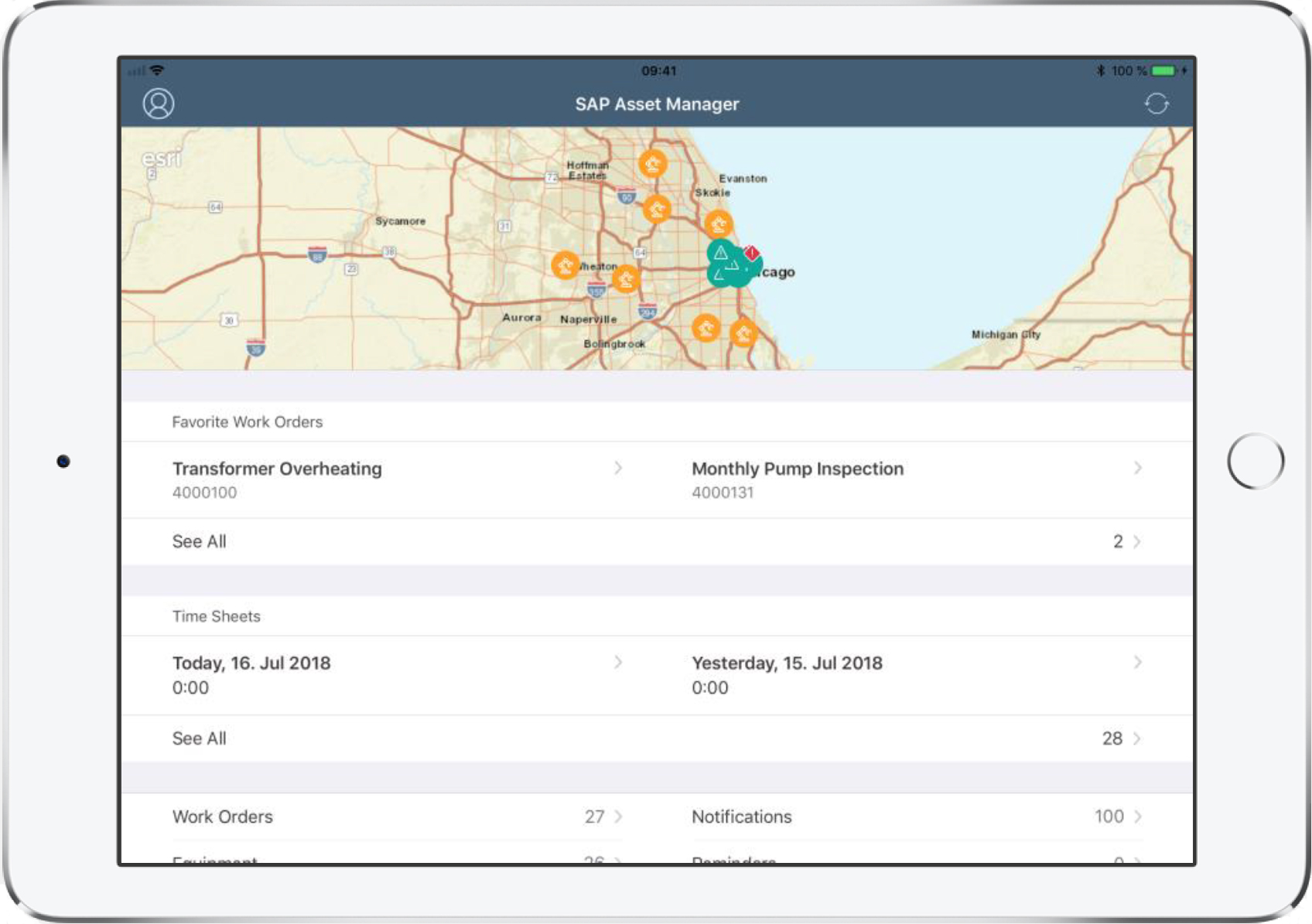
Task: Expand Transformer Overheating row chevron
Action: click(x=618, y=468)
